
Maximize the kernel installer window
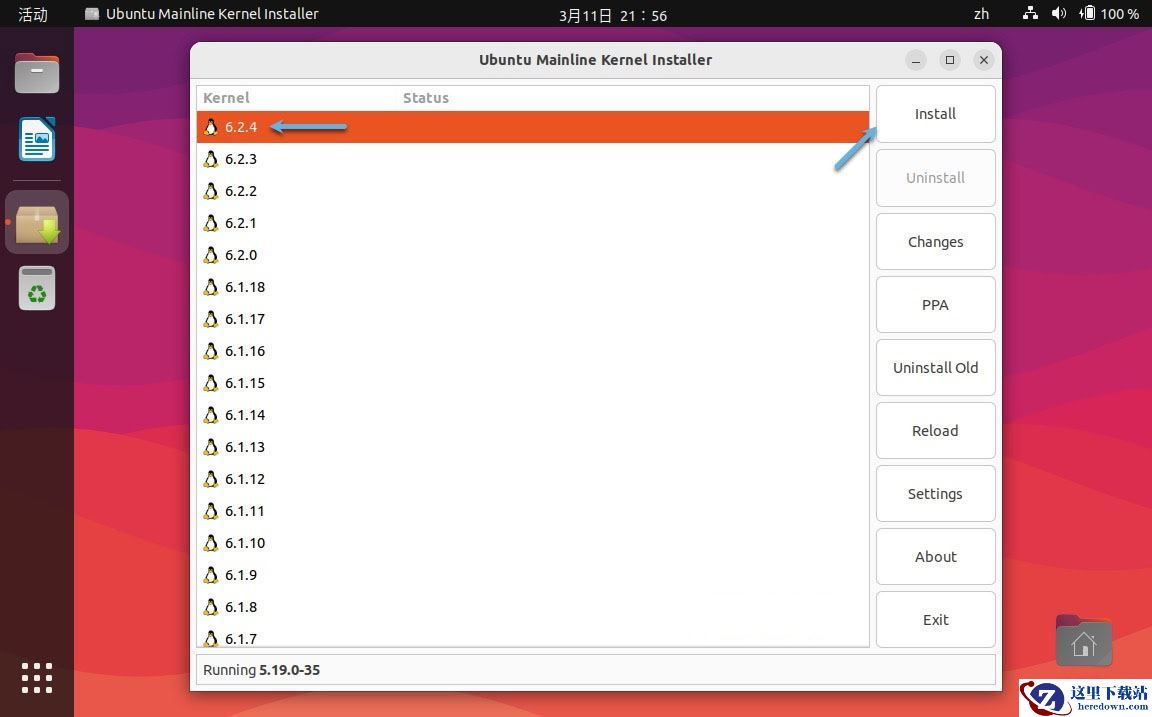point(950,60)
